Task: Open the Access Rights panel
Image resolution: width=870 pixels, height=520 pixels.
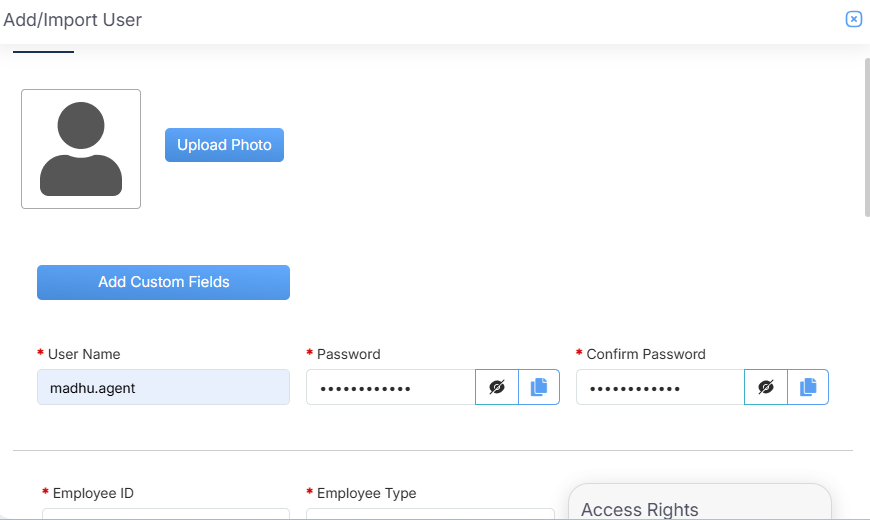Action: [x=640, y=509]
